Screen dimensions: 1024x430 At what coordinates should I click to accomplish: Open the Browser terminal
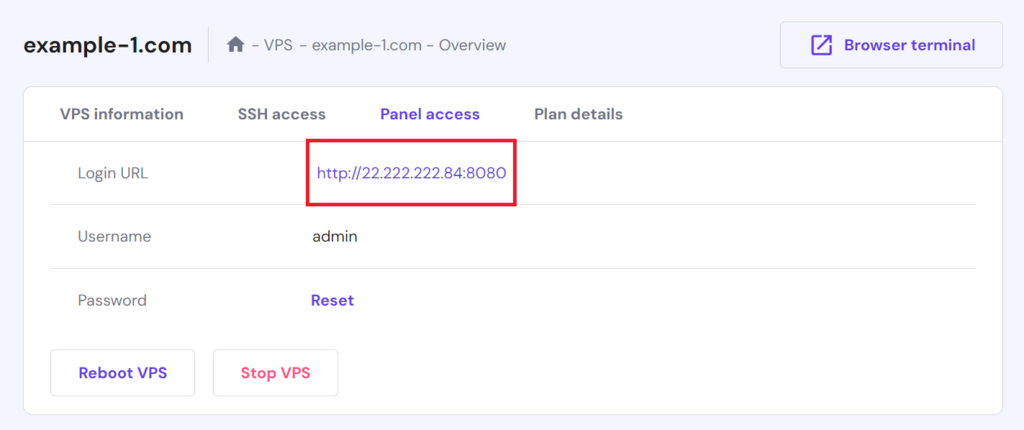click(891, 45)
